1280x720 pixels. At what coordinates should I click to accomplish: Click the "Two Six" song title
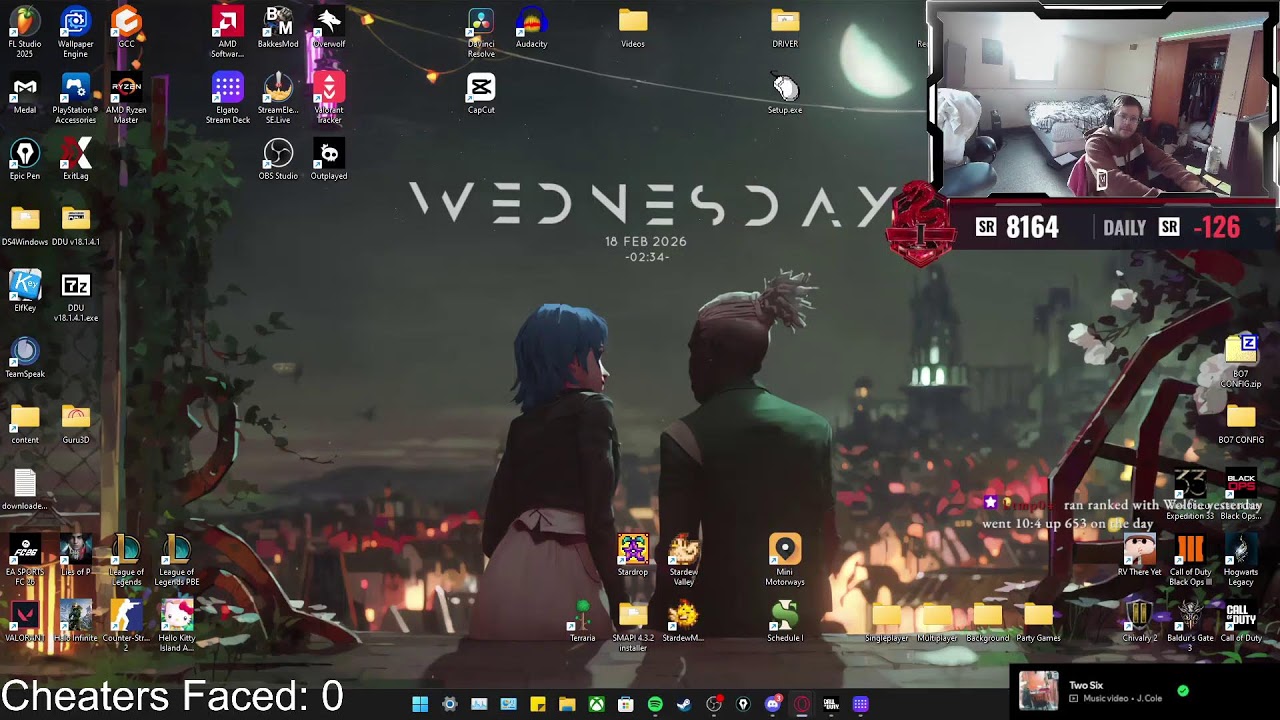click(x=1086, y=686)
